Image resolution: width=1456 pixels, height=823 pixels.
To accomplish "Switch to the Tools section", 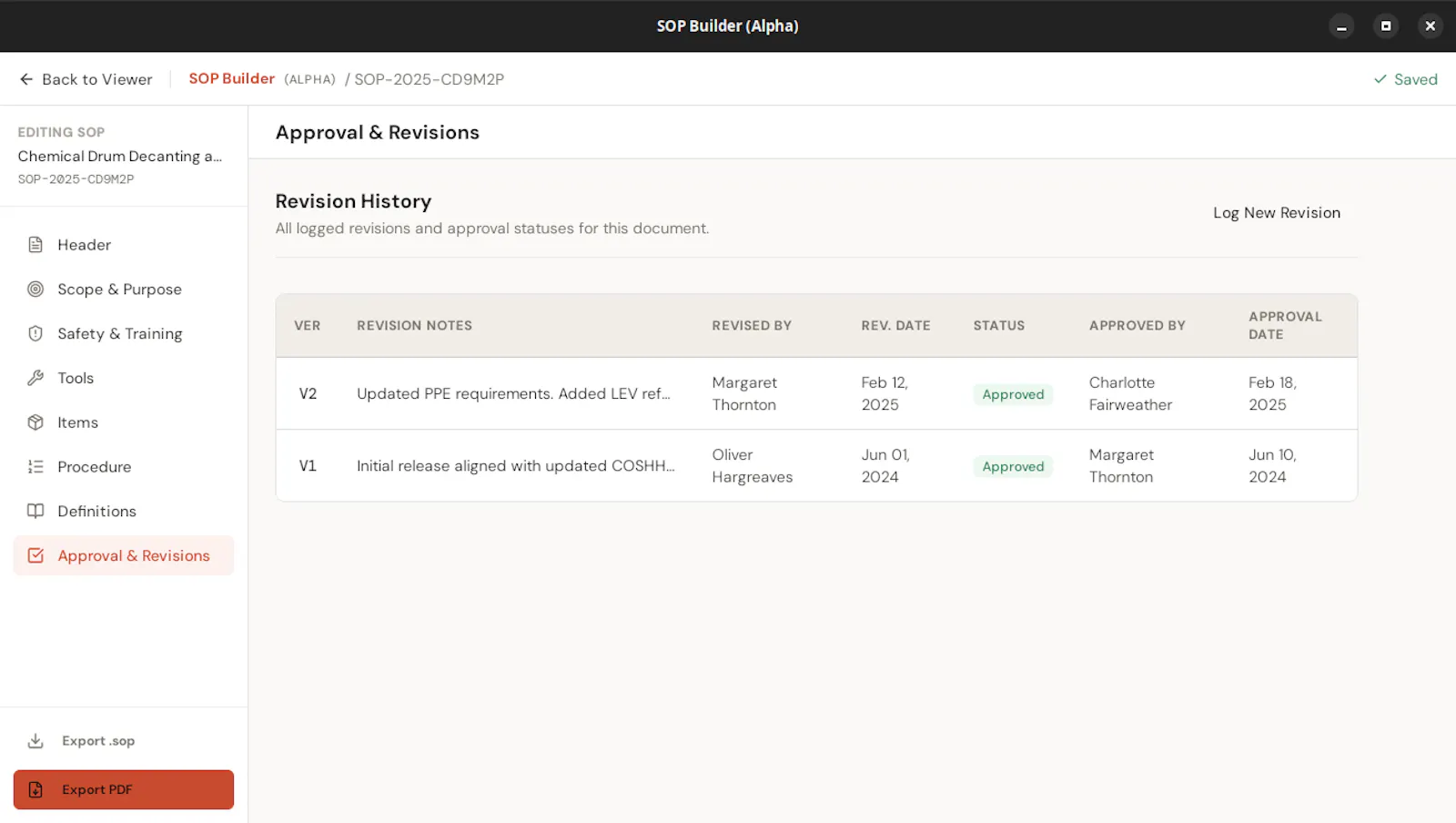I will pos(124,378).
